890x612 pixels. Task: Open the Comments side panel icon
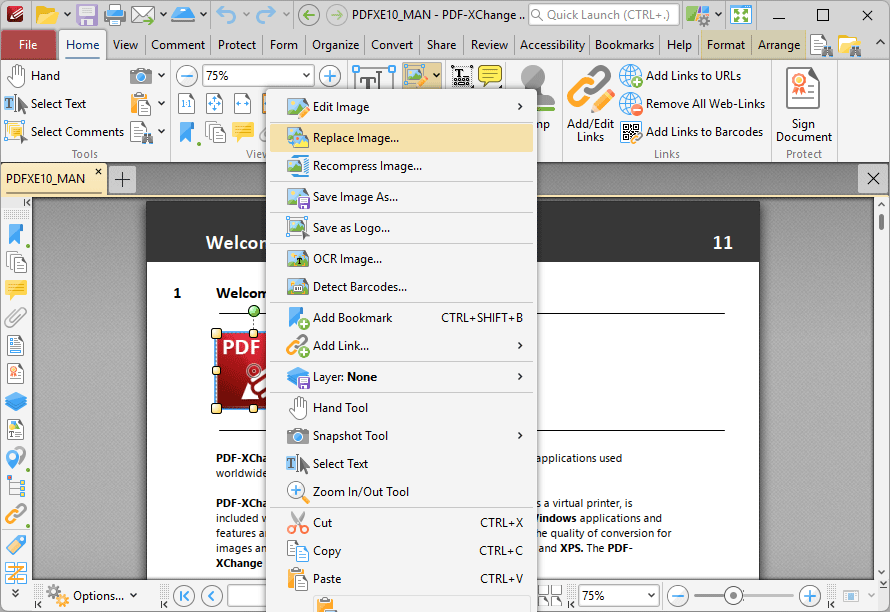[x=16, y=290]
